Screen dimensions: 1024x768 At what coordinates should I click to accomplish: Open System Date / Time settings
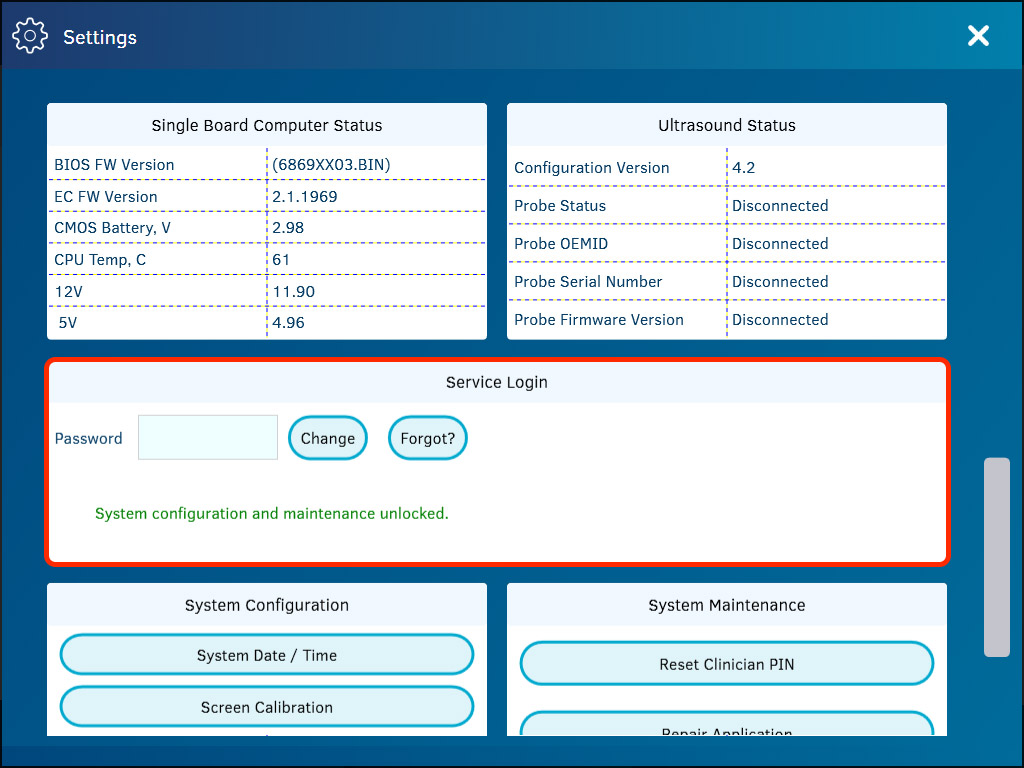point(266,654)
